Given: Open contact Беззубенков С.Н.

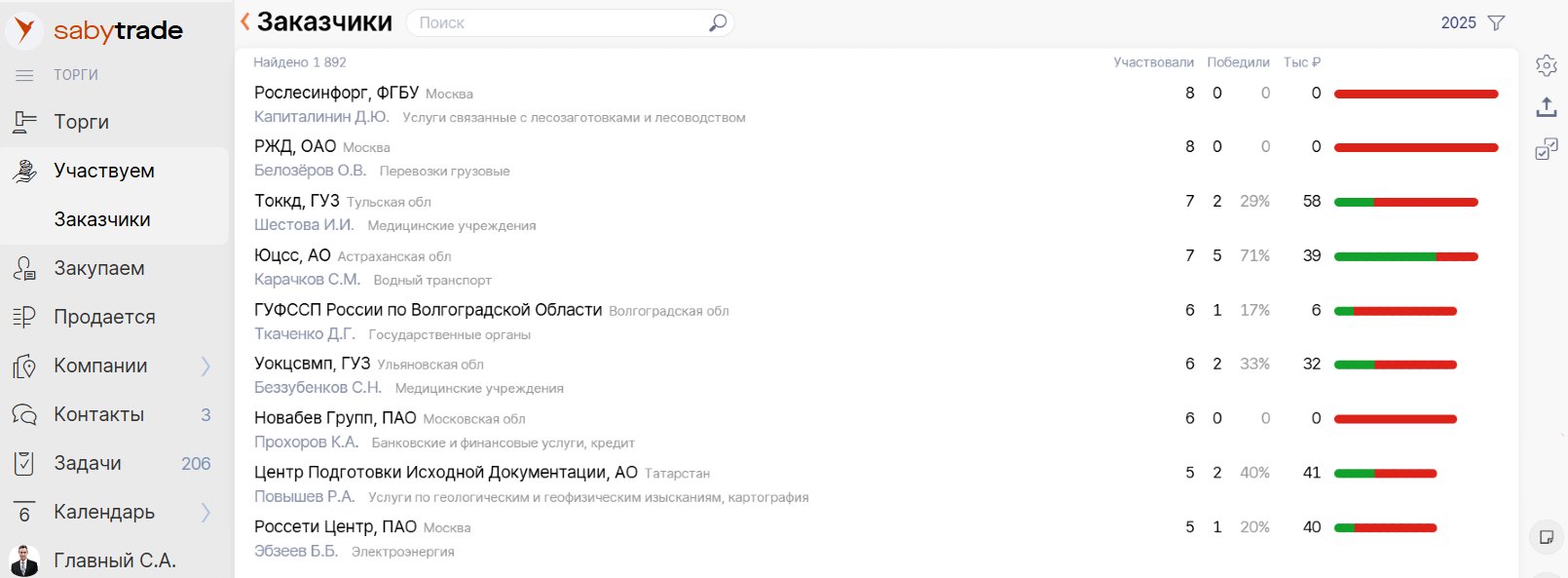Looking at the screenshot, I should click(318, 388).
